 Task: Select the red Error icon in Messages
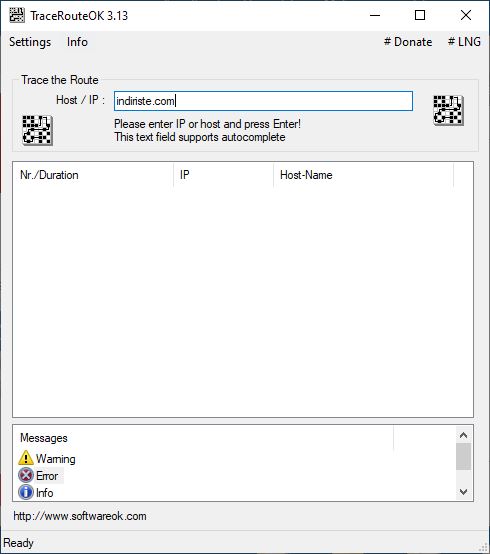tap(26, 475)
